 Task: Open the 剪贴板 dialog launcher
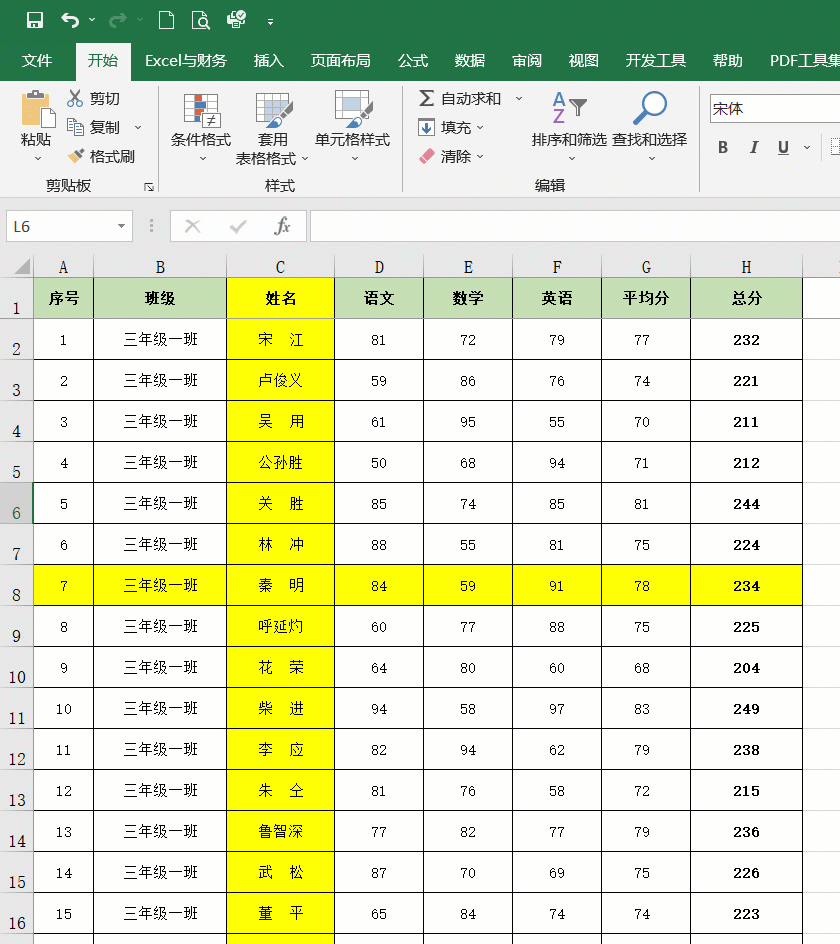tap(149, 187)
